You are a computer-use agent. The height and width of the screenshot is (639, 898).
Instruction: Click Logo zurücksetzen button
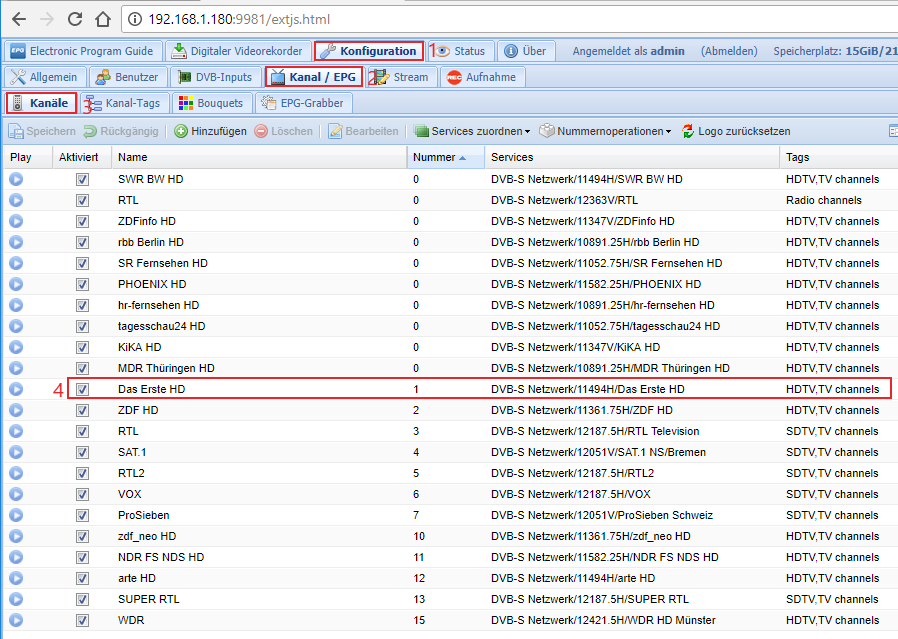tap(736, 131)
